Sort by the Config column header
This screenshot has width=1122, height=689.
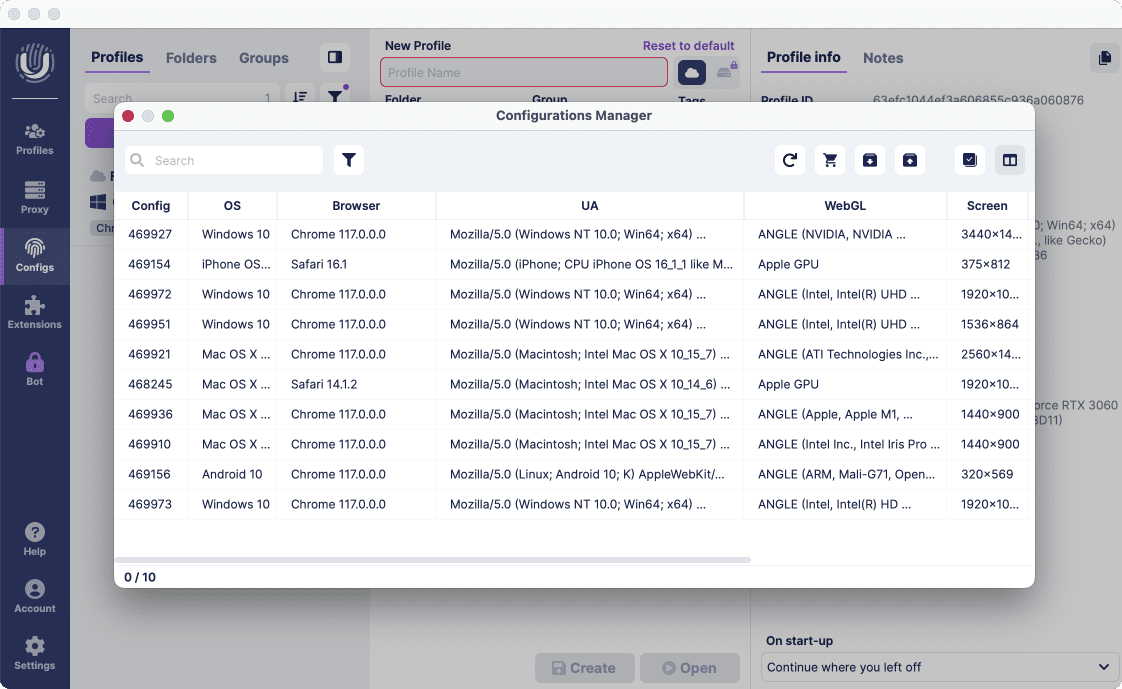[151, 205]
